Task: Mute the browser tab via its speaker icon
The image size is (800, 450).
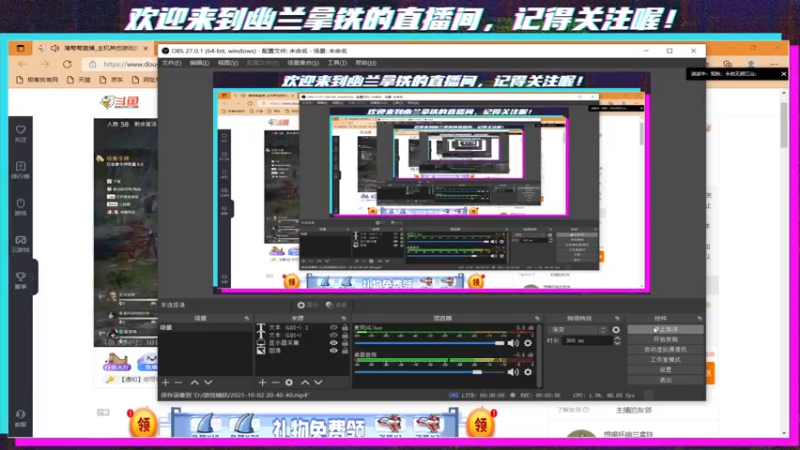Action: click(55, 48)
